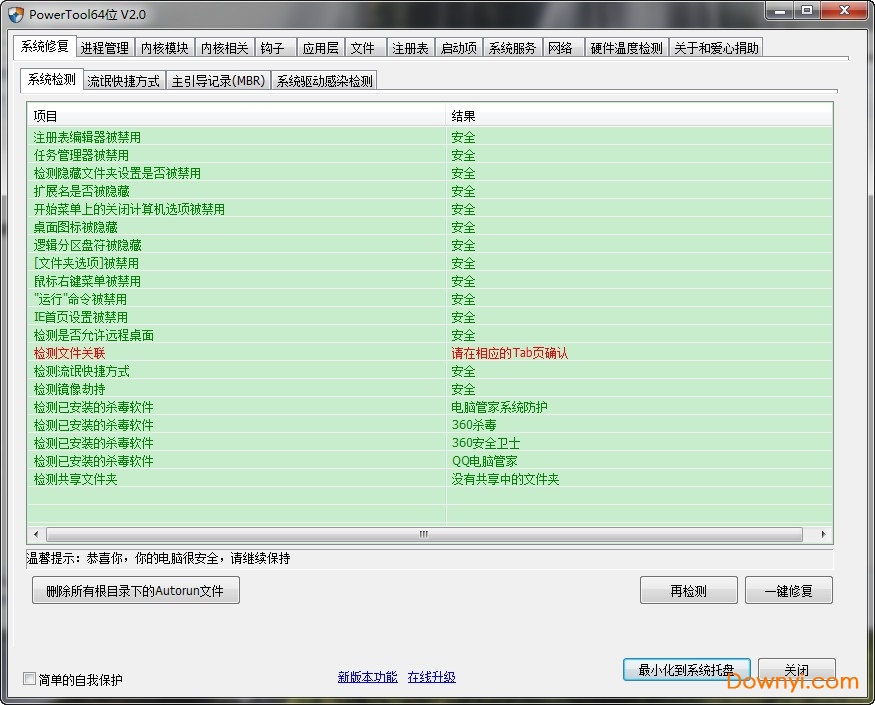The height and width of the screenshot is (705, 875).
Task: Switch to the 启动项 tab
Action: click(x=459, y=46)
